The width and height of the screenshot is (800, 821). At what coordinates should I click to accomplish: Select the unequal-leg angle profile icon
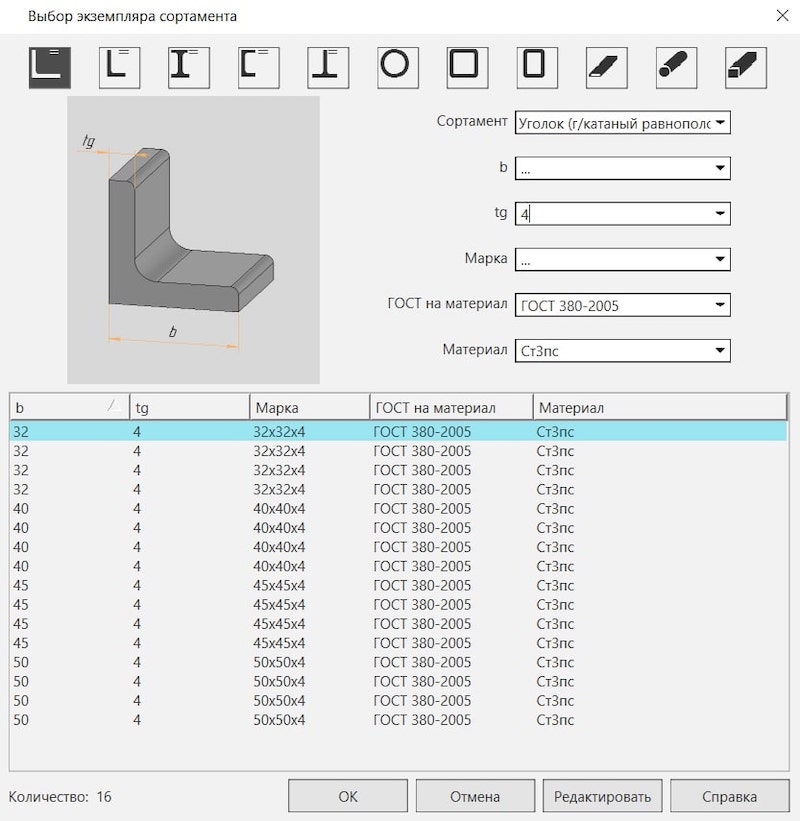pos(119,68)
